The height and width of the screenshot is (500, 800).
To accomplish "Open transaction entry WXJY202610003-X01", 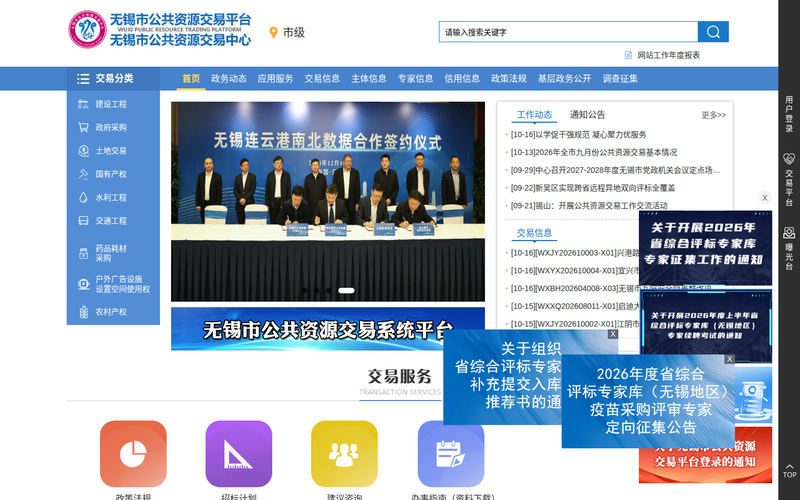I will [574, 253].
